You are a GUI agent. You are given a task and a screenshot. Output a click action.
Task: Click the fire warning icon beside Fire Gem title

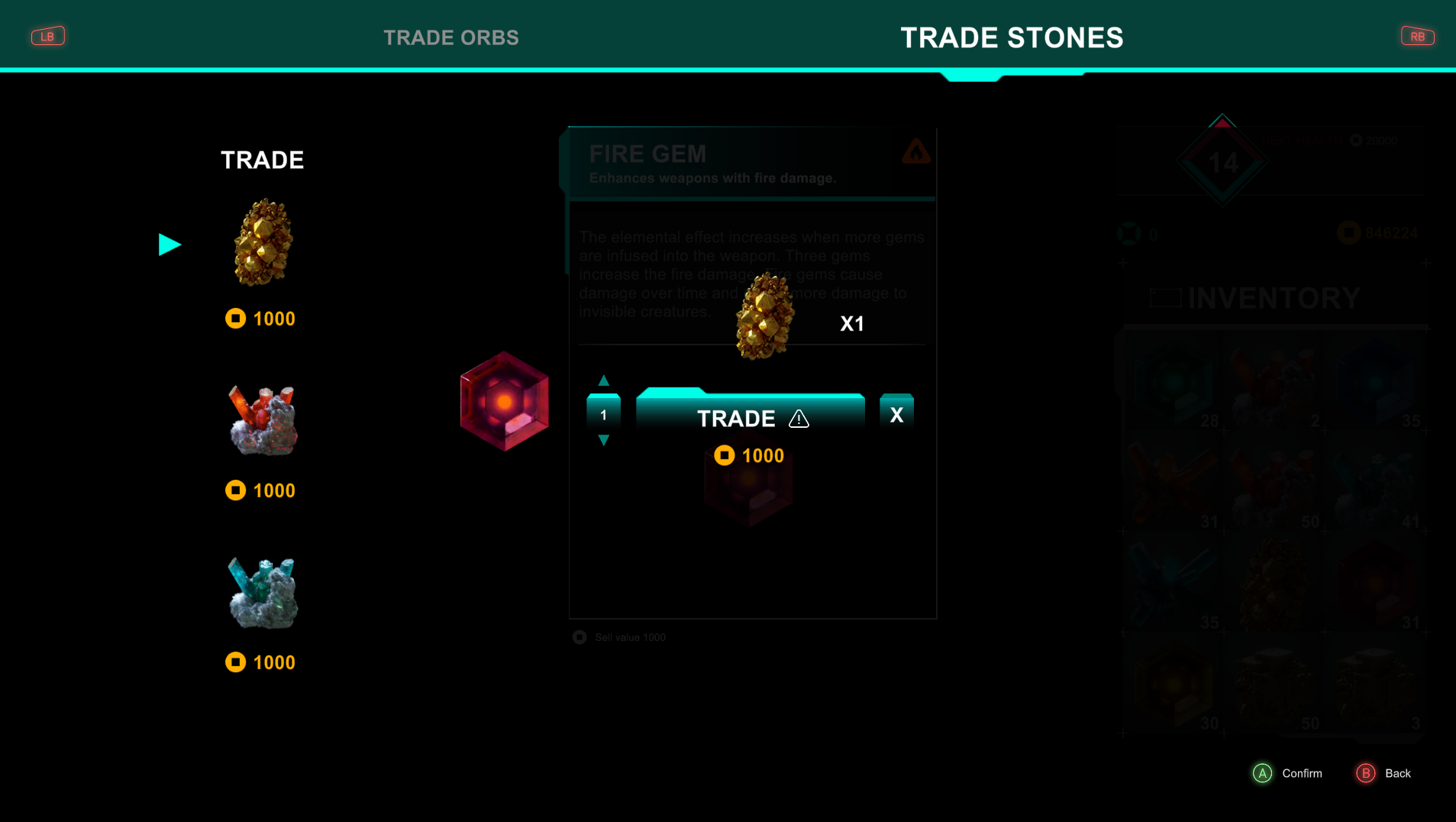[x=915, y=151]
